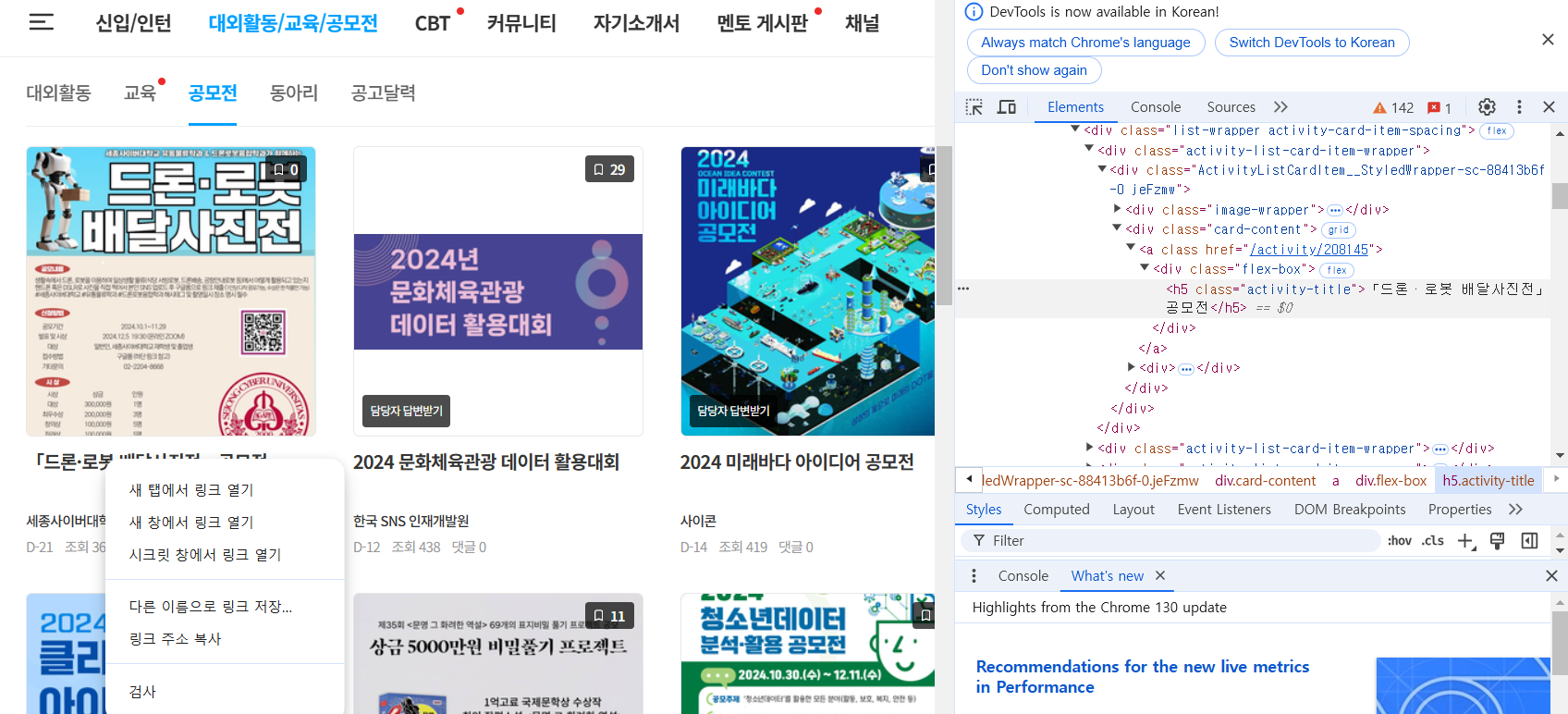The width and height of the screenshot is (1568, 714).
Task: Collapse the ActivityListCardItem StyledWrapper node
Action: (1102, 169)
